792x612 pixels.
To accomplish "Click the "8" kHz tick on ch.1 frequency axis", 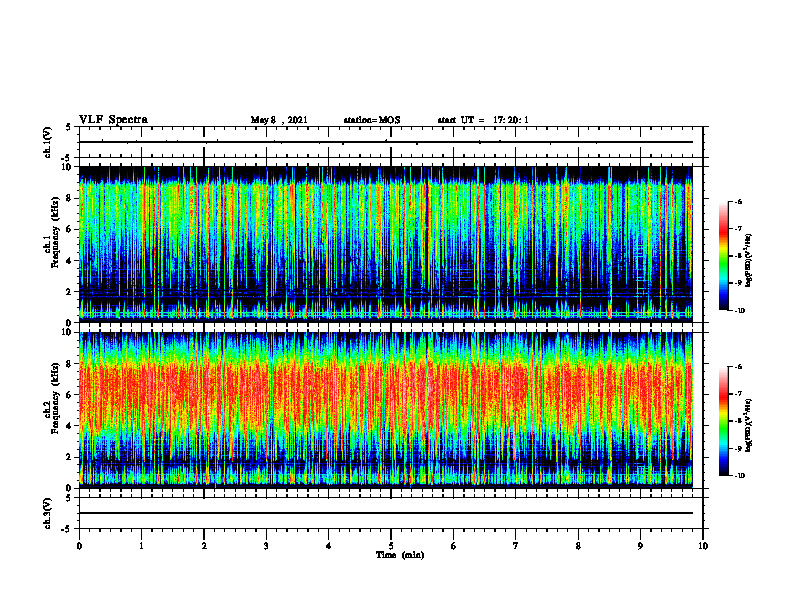I will pos(70,198).
